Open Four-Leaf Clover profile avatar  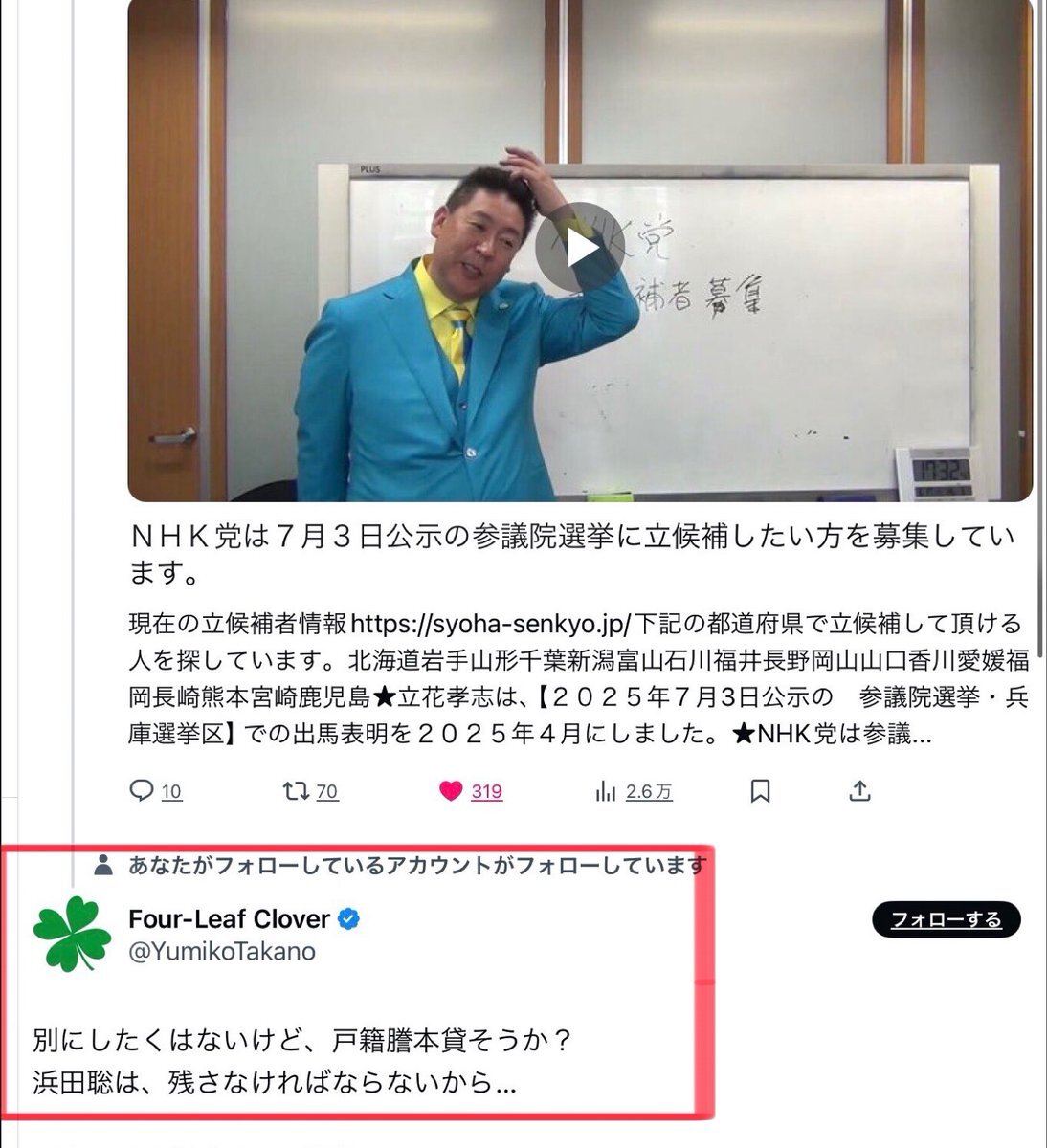72,934
